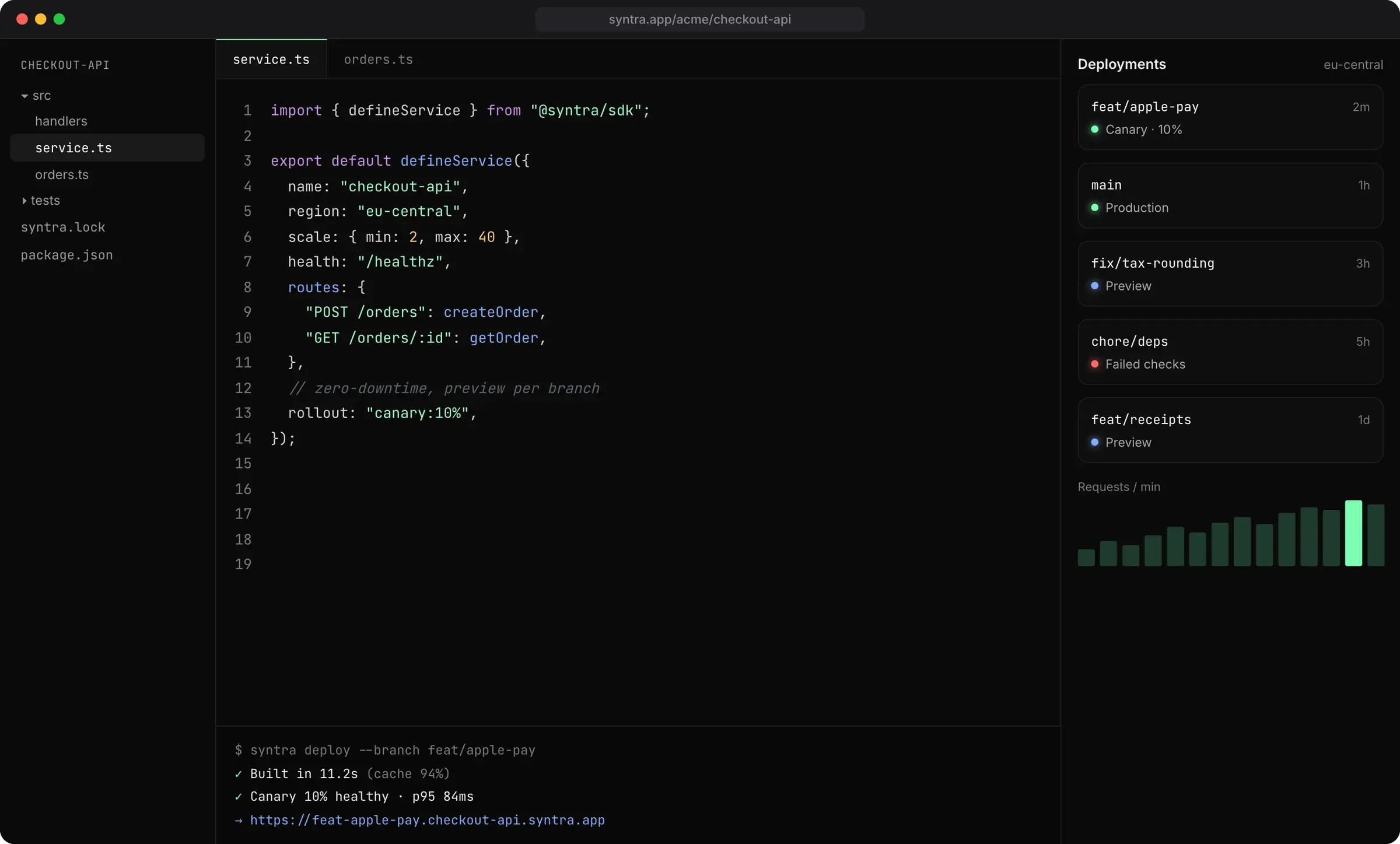This screenshot has width=1400, height=844.
Task: Click the defineService call on line 3
Action: click(x=456, y=161)
